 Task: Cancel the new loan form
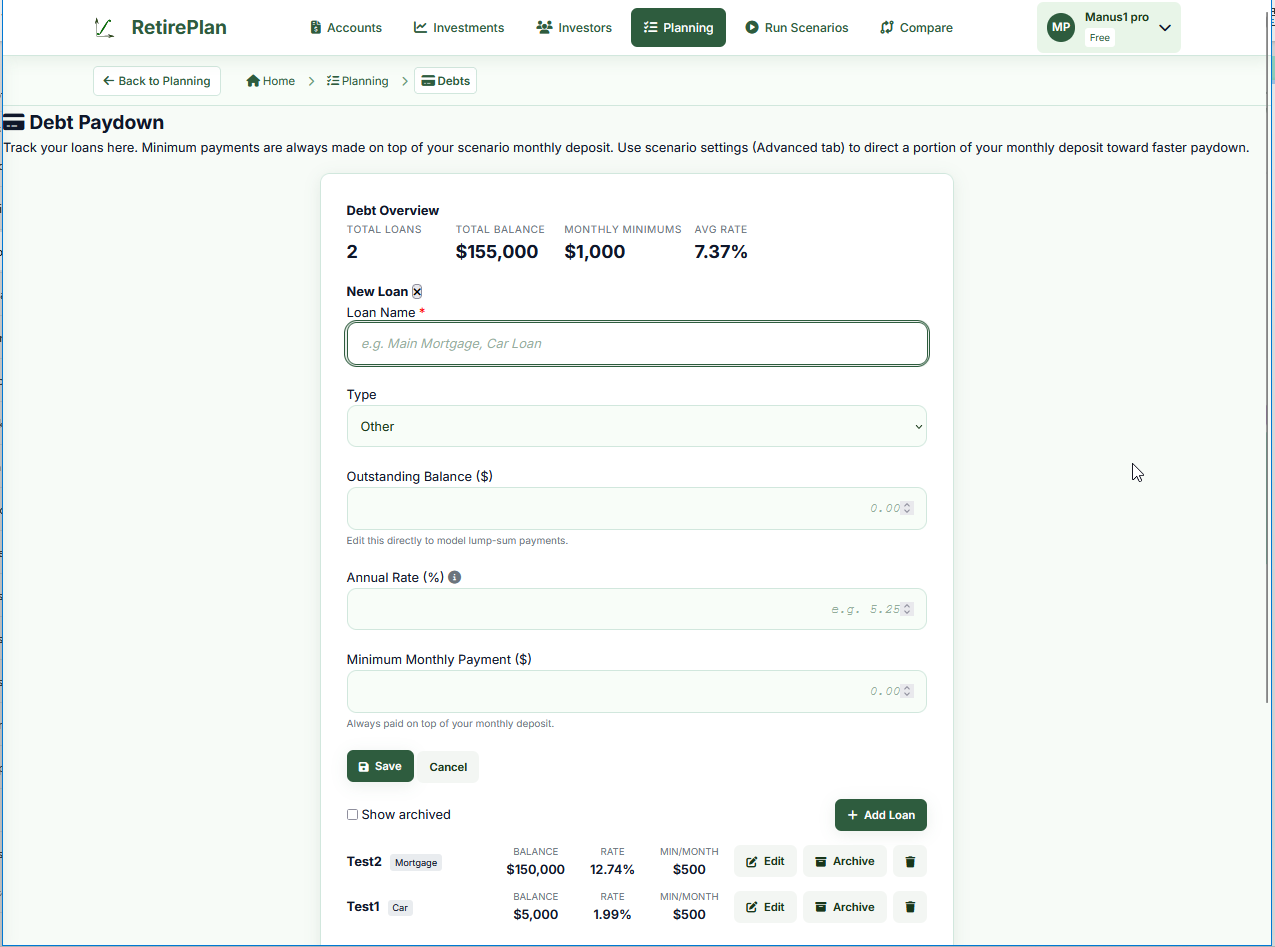448,767
